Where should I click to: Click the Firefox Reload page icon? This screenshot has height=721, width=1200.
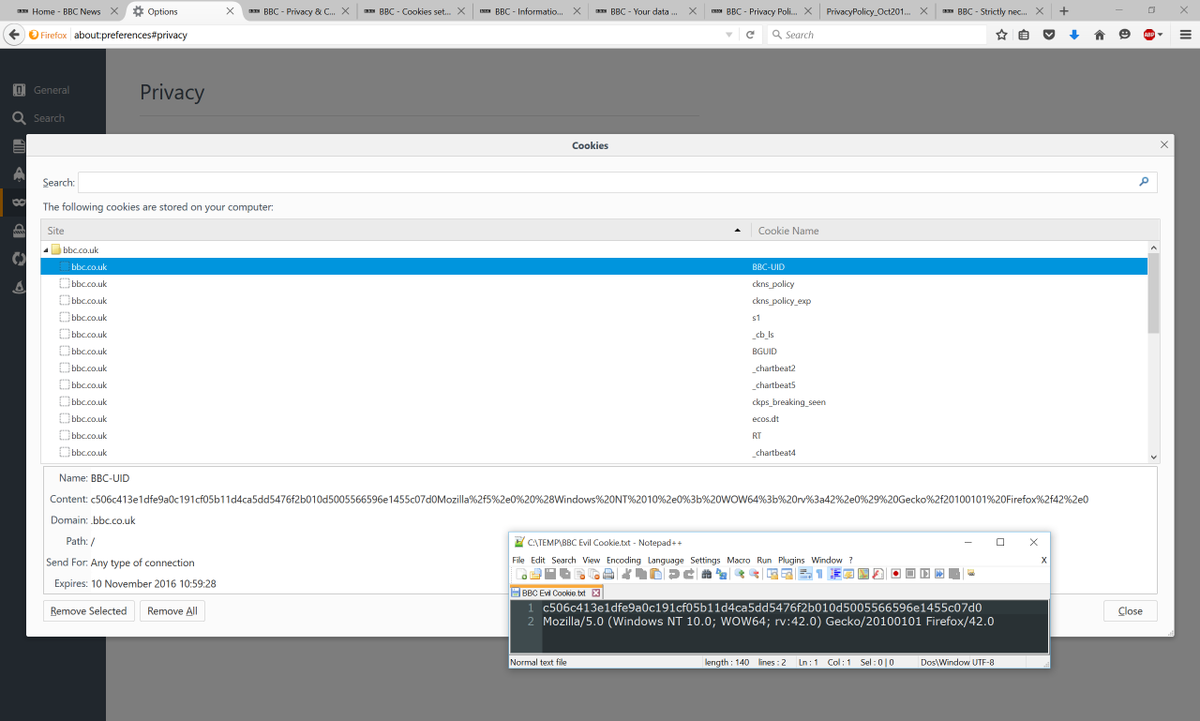751,35
